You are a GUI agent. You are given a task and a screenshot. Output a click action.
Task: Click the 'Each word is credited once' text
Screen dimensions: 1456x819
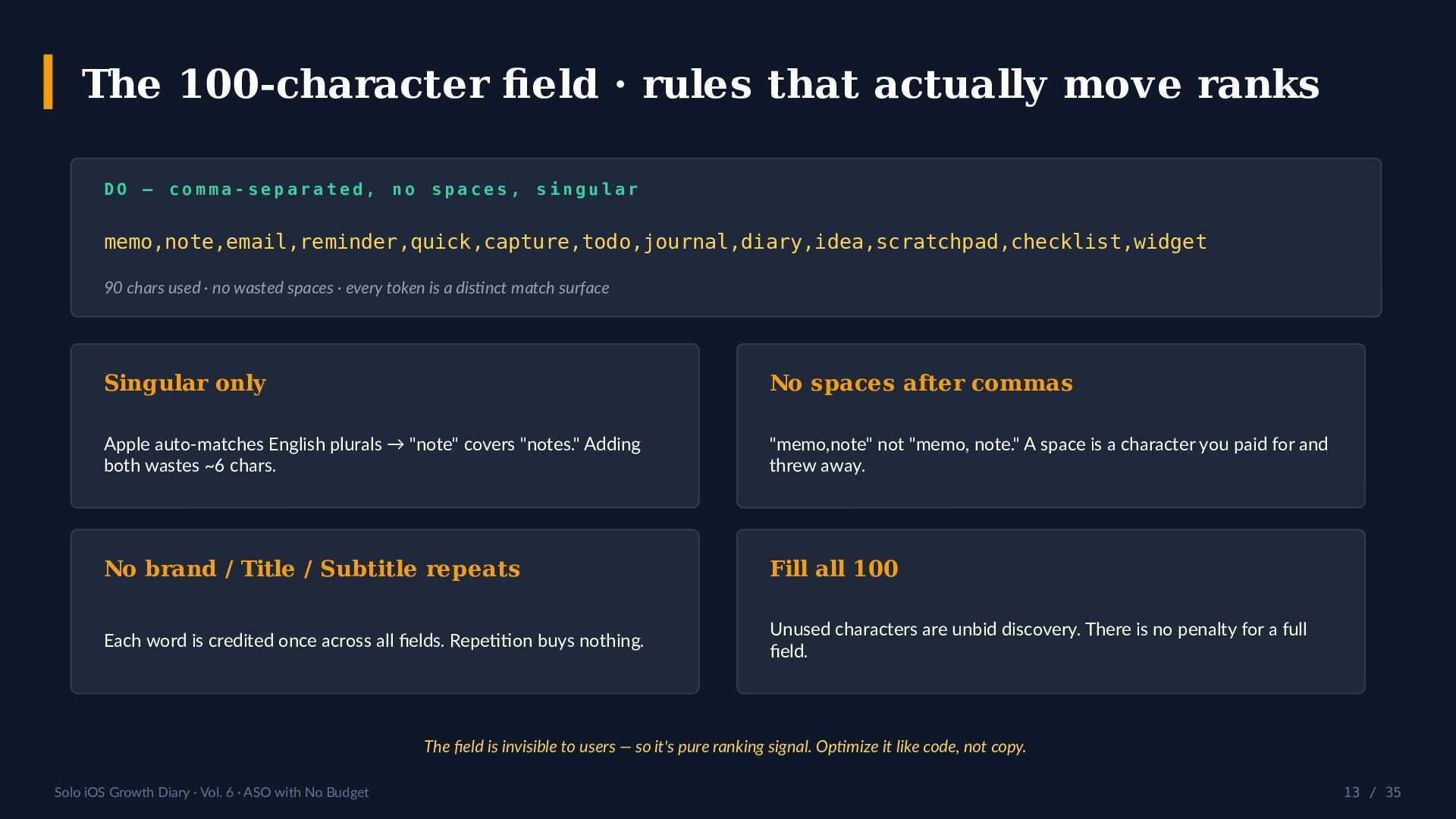coord(374,641)
